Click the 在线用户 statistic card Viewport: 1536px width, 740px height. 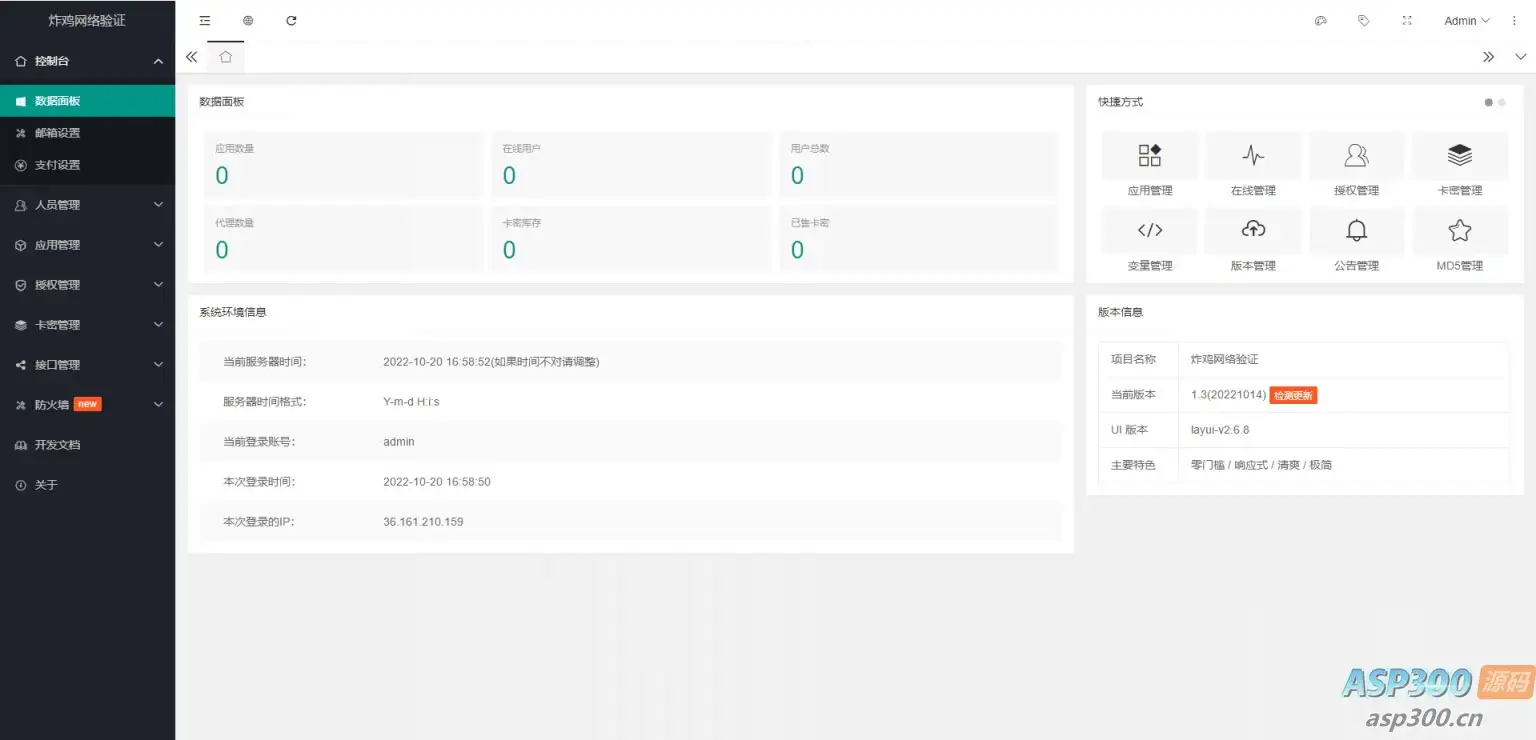point(631,164)
